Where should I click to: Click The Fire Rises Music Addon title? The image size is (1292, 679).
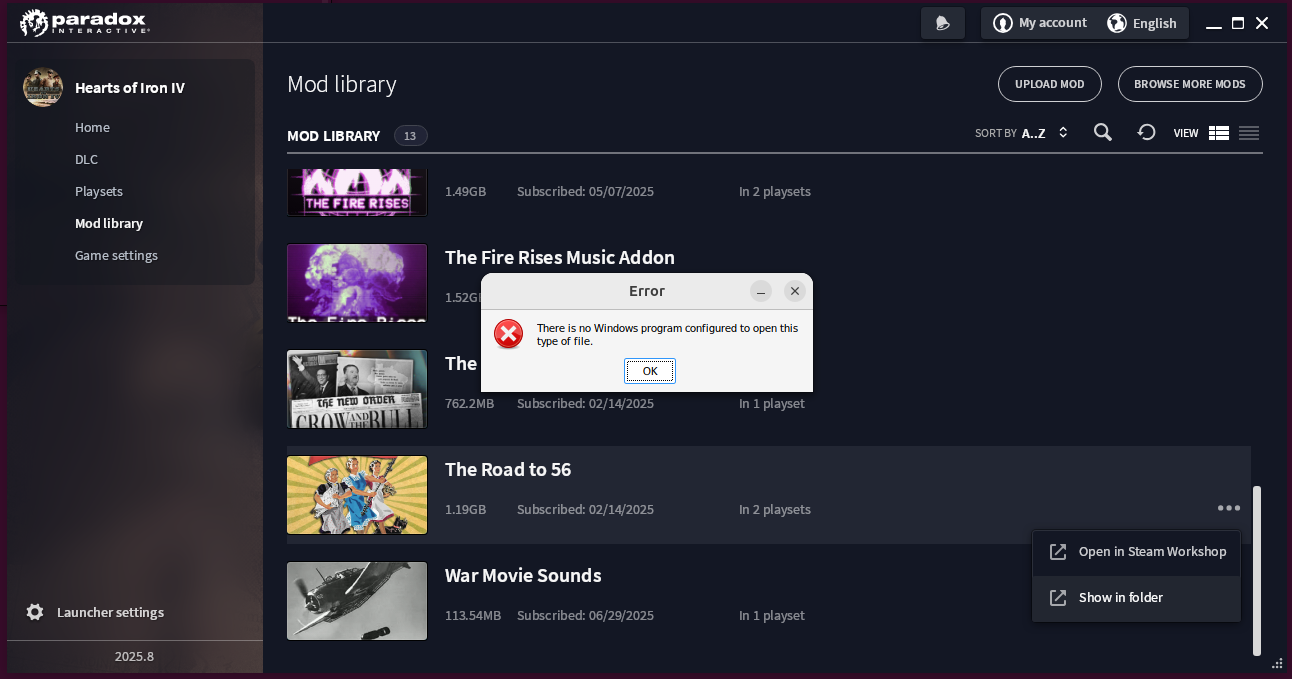[560, 257]
